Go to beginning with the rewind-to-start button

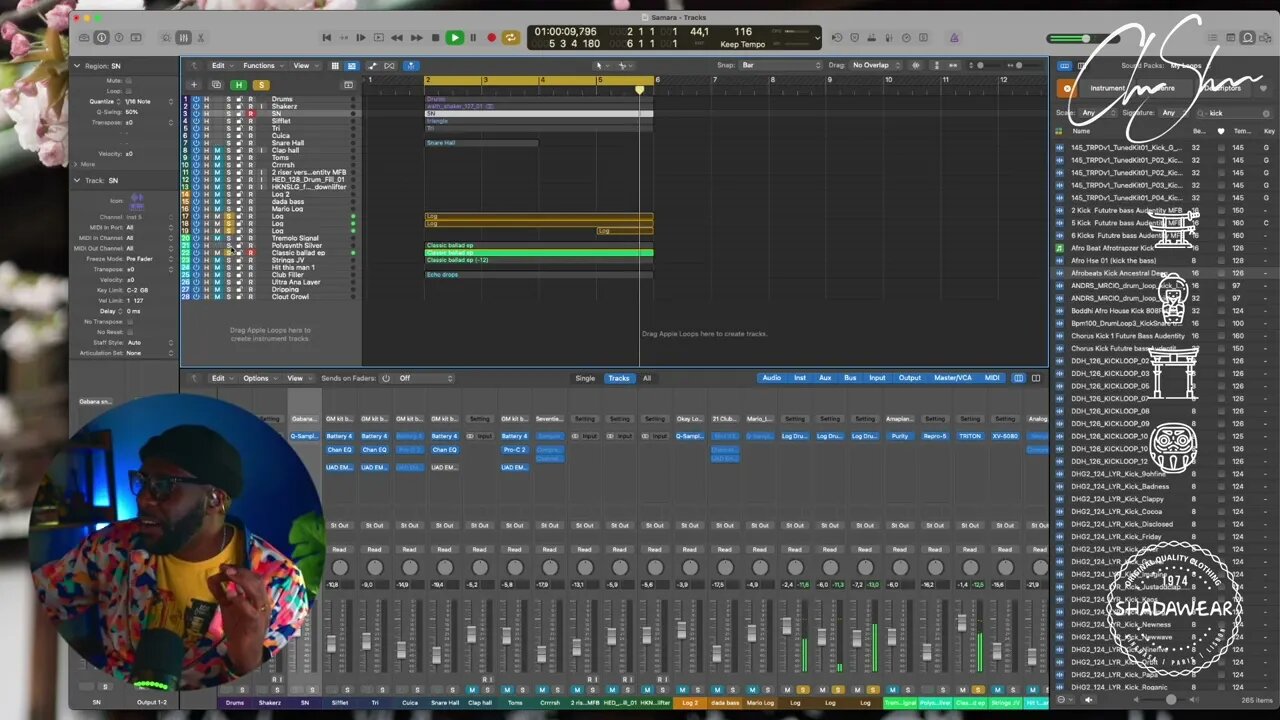click(327, 38)
